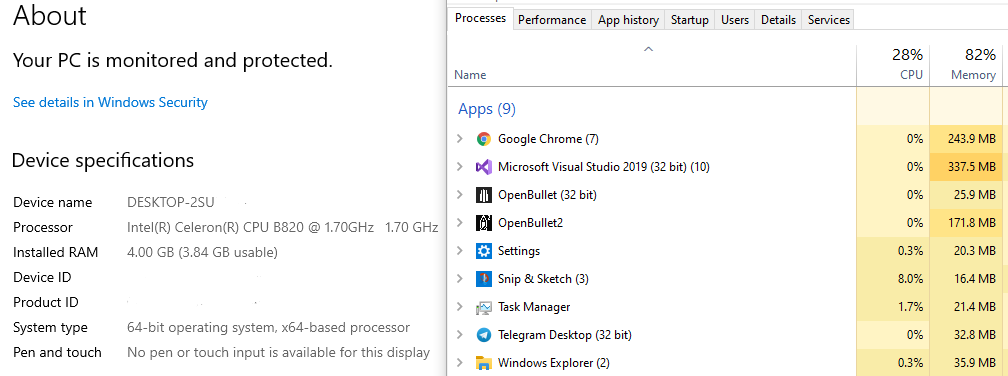Expand the Telegram Desktop row

459,335
